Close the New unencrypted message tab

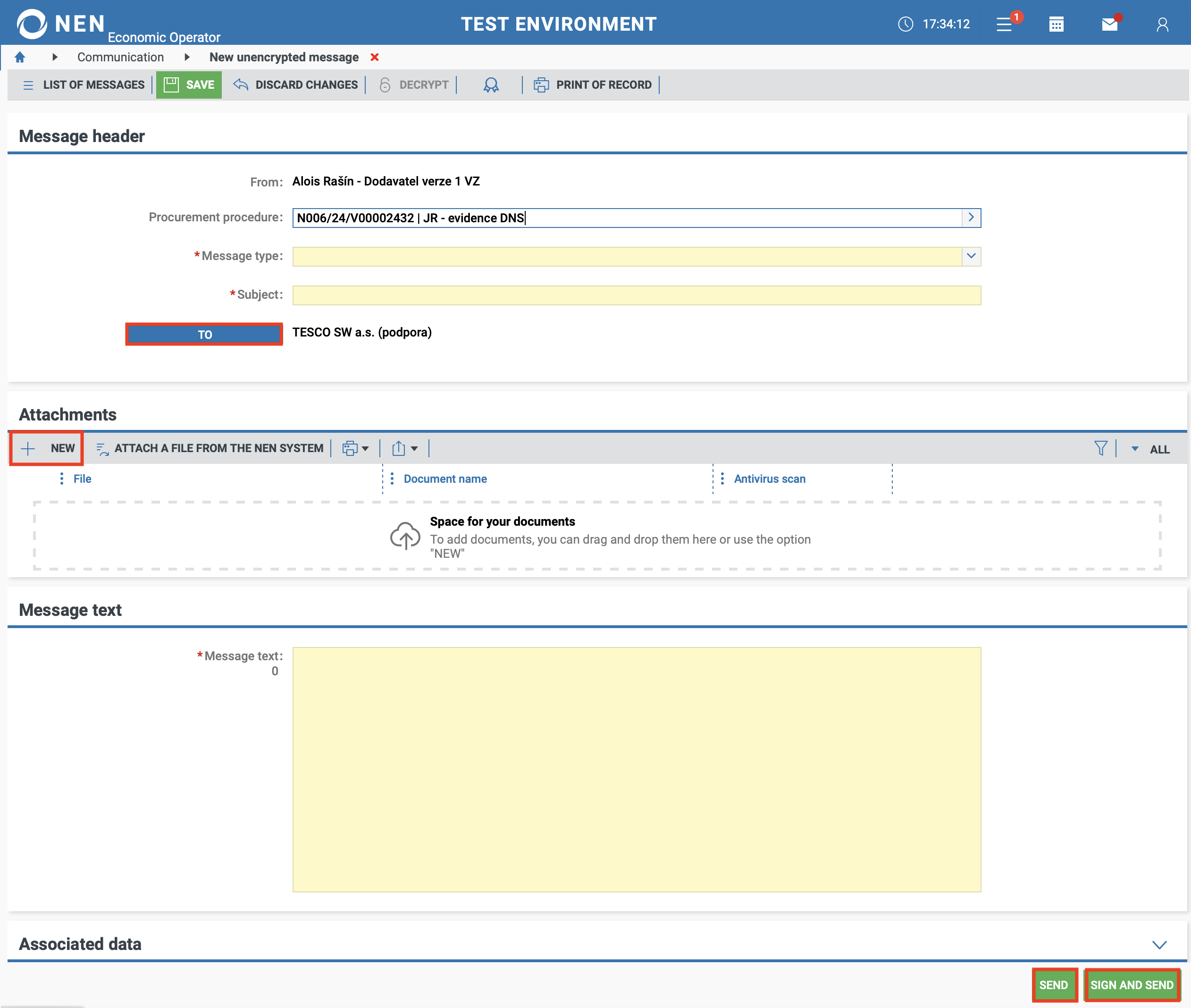(x=375, y=57)
